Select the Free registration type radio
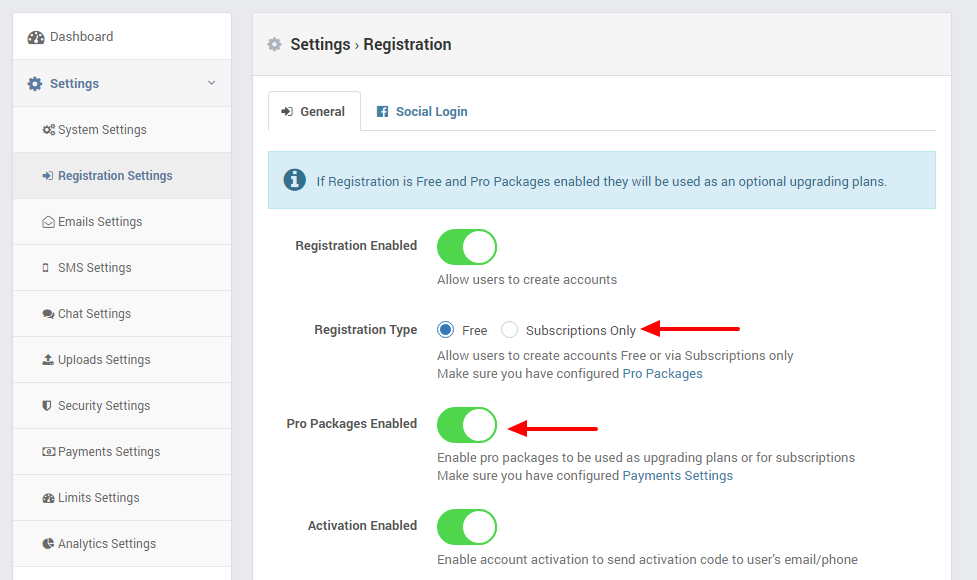 click(x=446, y=330)
